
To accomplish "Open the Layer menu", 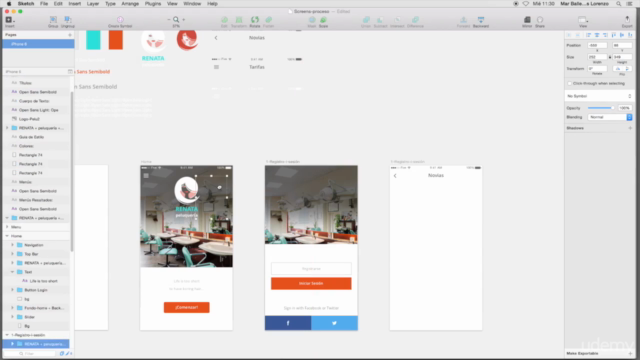I will (93, 4).
